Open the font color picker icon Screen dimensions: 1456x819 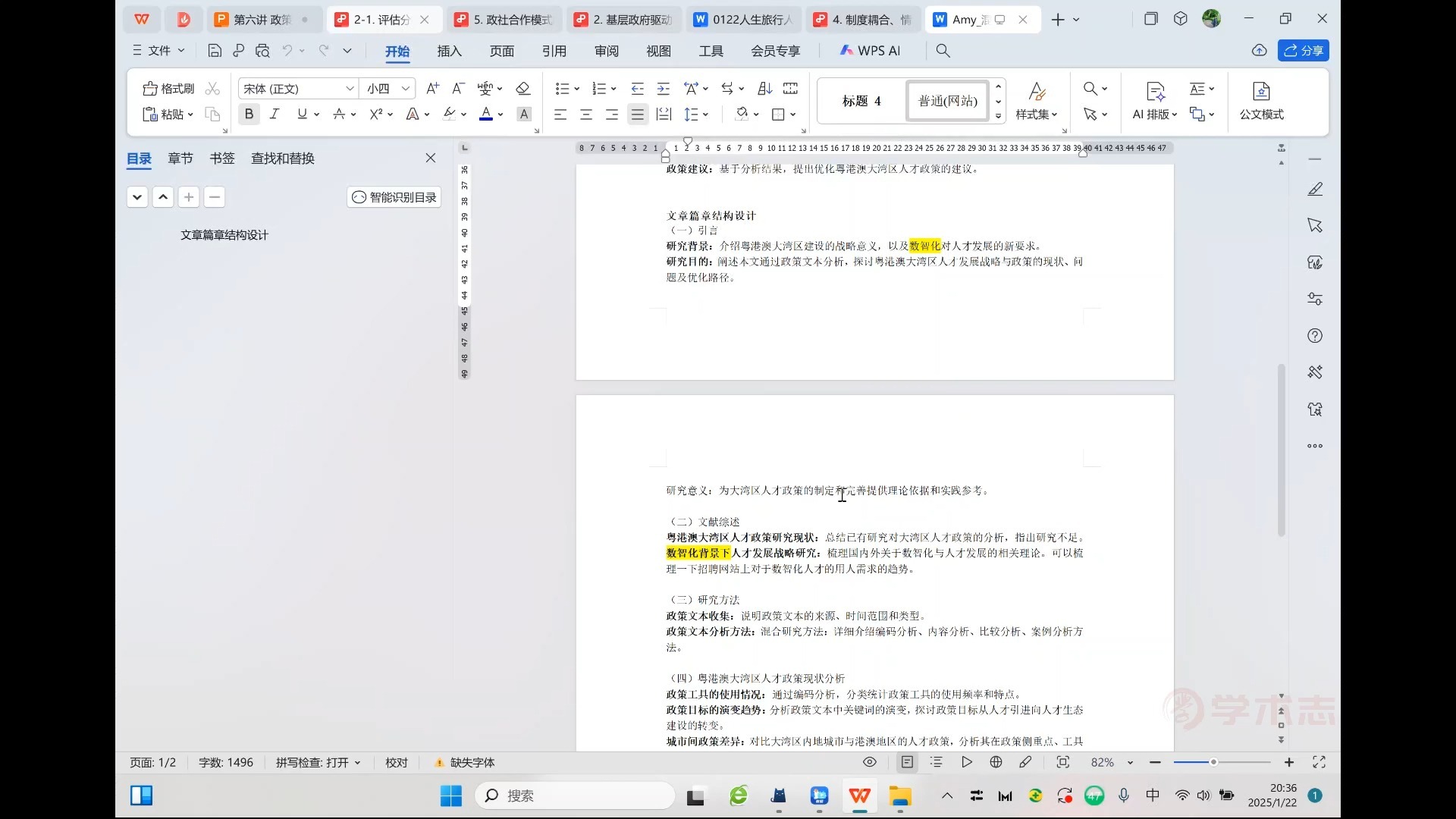(x=488, y=114)
